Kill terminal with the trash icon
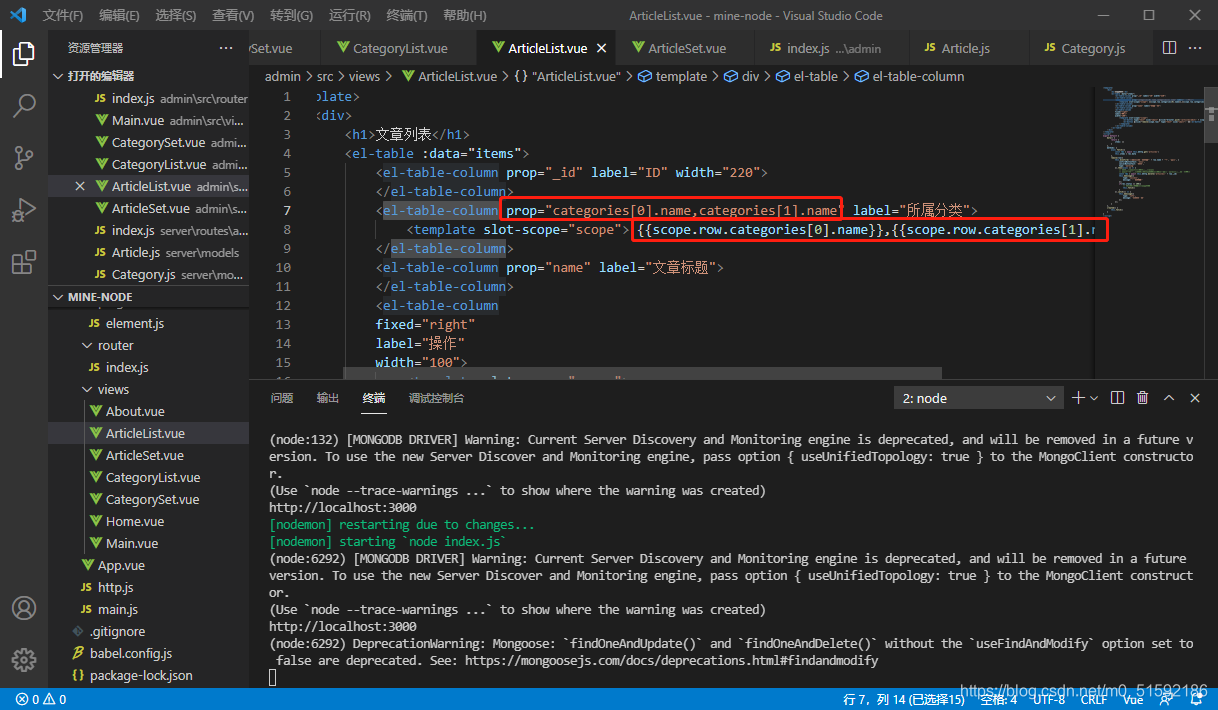1218x710 pixels. click(x=1142, y=398)
